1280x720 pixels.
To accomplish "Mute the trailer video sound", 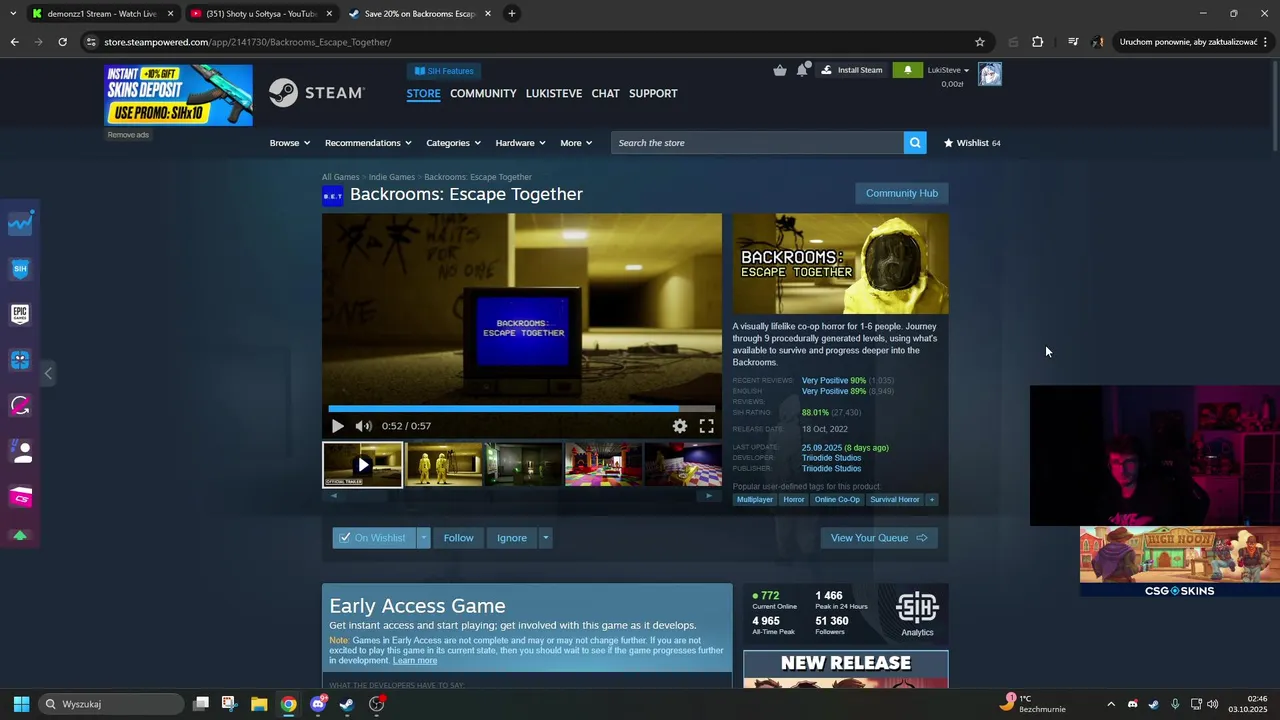I will click(x=363, y=426).
